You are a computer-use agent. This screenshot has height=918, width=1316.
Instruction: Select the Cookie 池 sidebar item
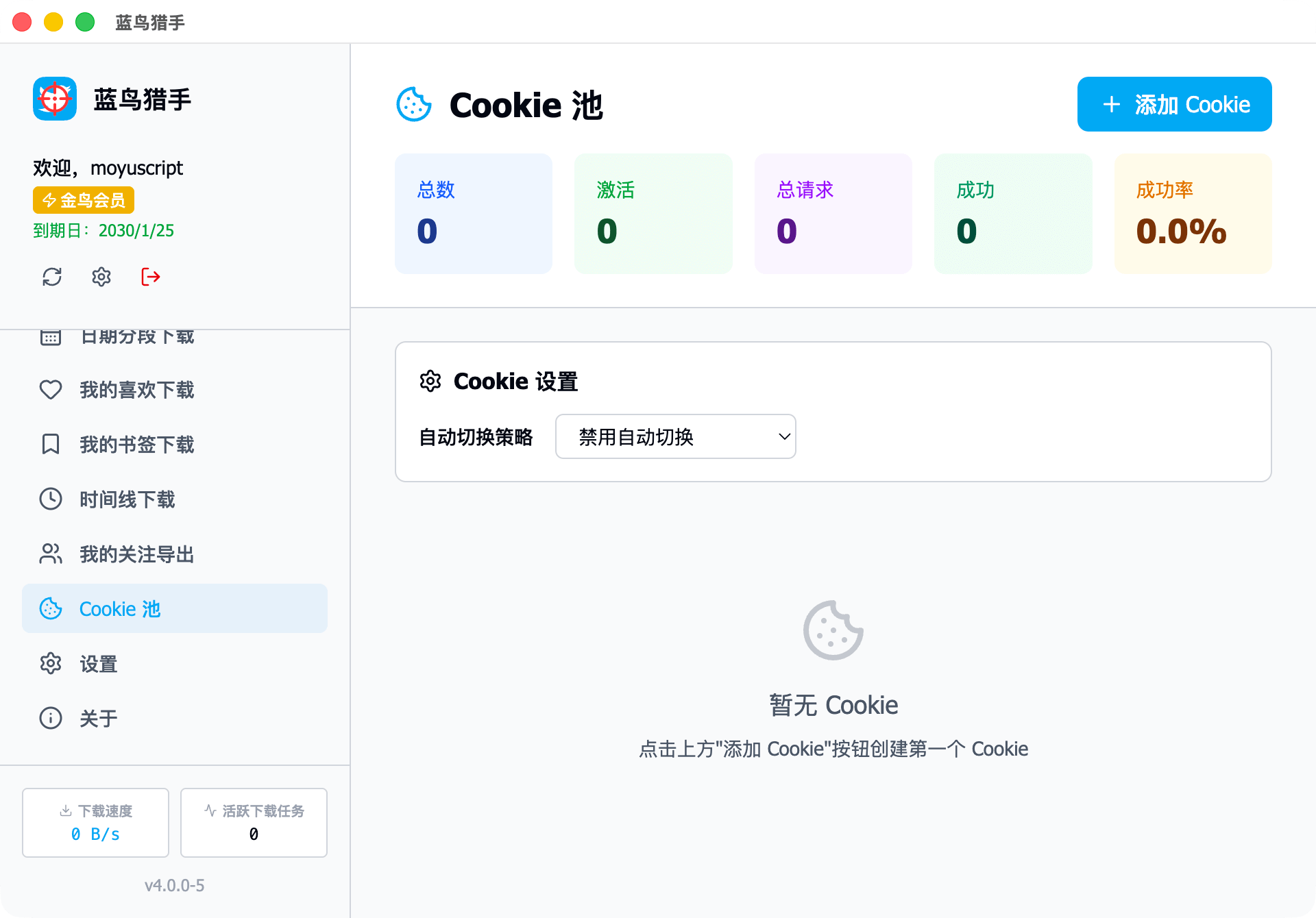pos(175,609)
